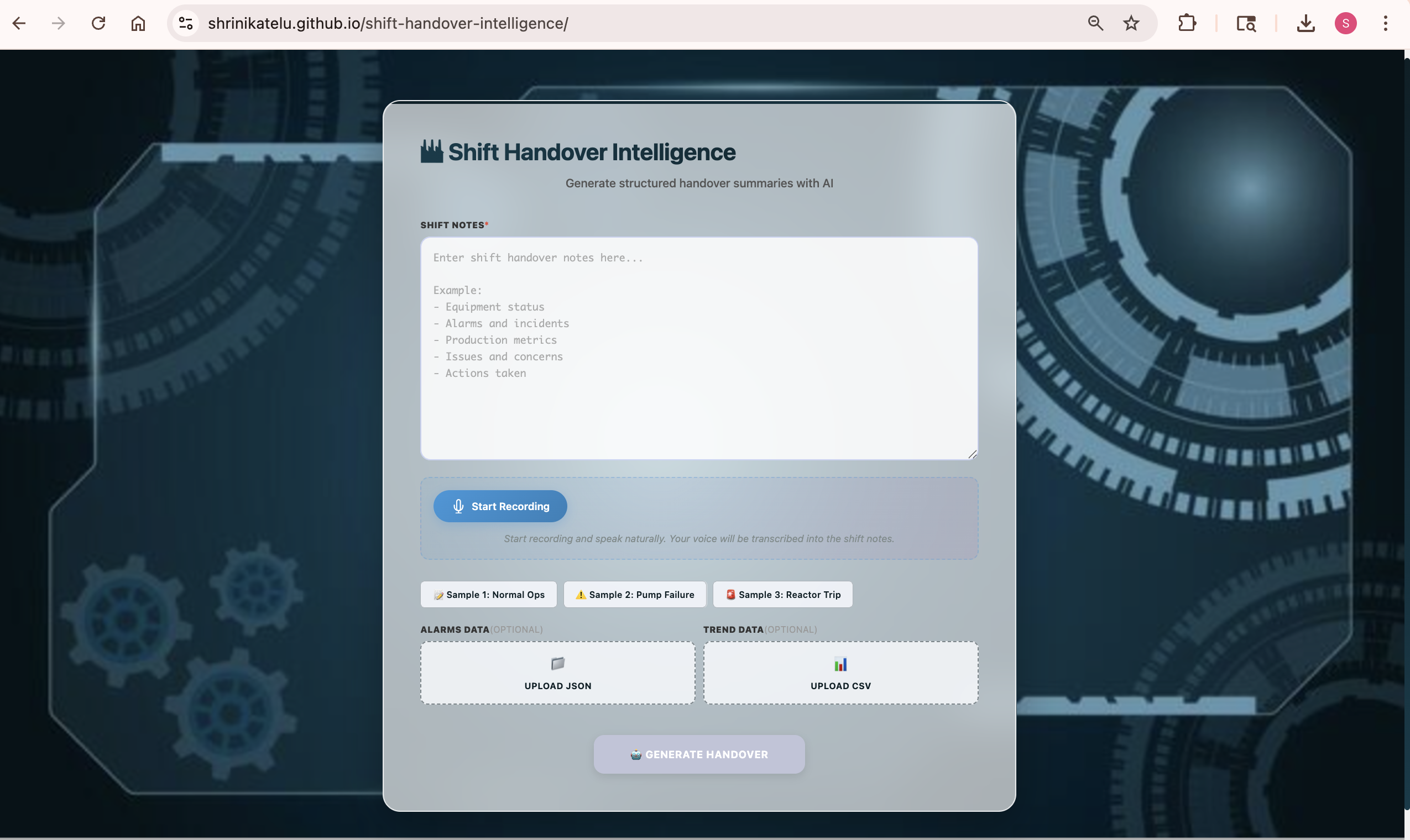Click into the shift notes text area
The height and width of the screenshot is (840, 1410).
[699, 348]
